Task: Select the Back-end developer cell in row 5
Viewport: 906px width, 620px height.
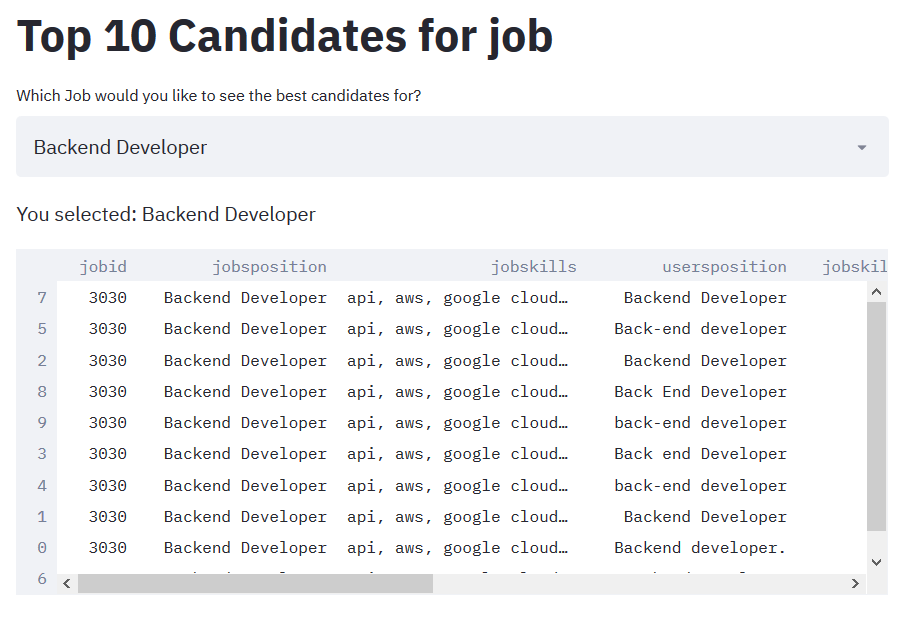Action: point(700,329)
